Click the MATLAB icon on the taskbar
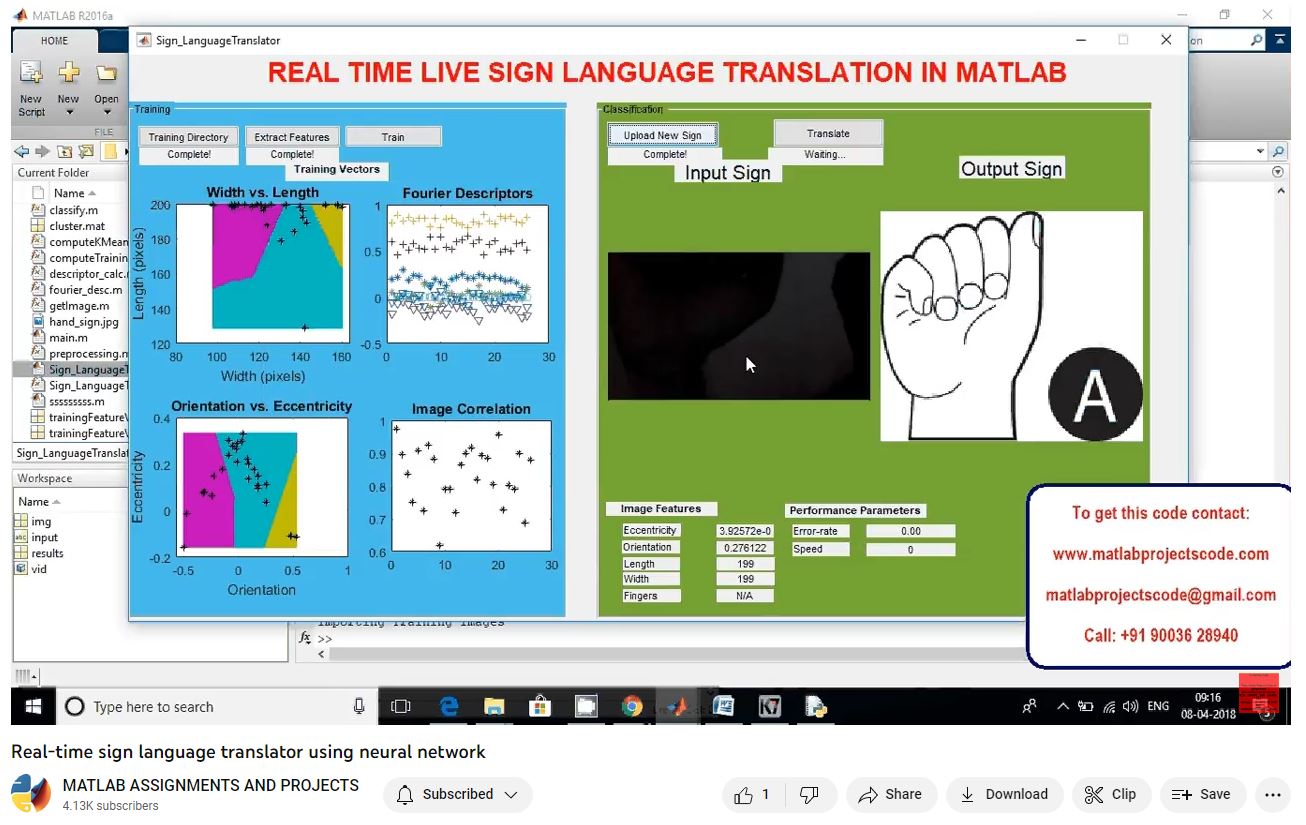 pyautogui.click(x=678, y=706)
